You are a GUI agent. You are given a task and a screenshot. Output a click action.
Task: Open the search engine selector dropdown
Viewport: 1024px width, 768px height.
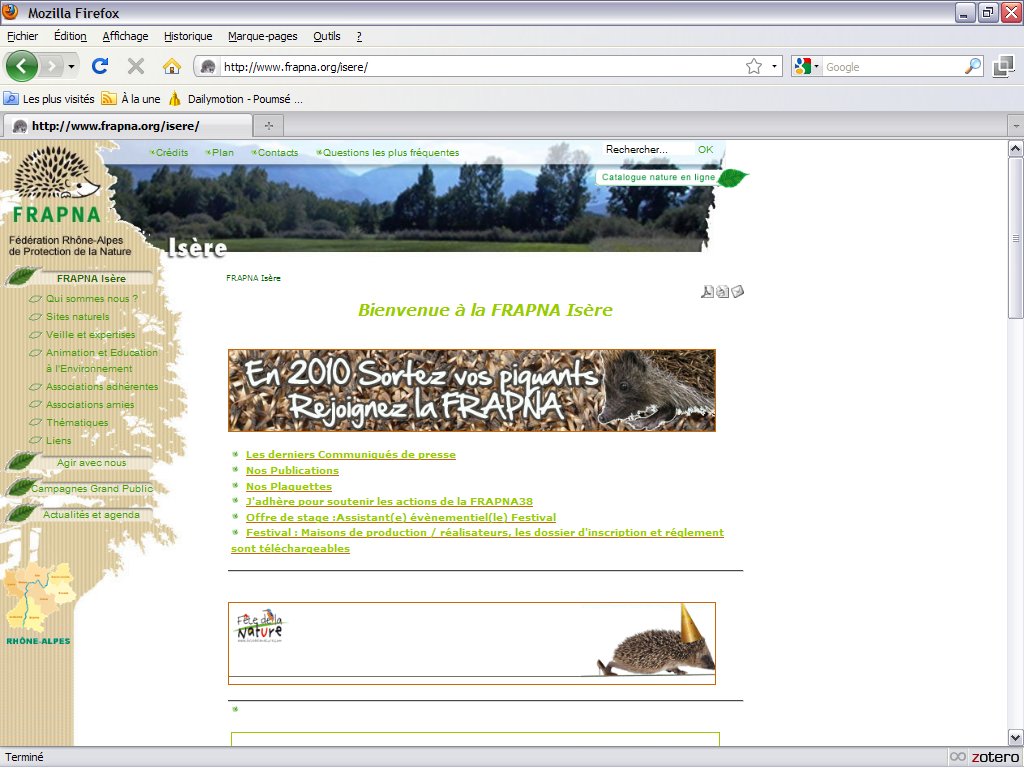tap(806, 66)
